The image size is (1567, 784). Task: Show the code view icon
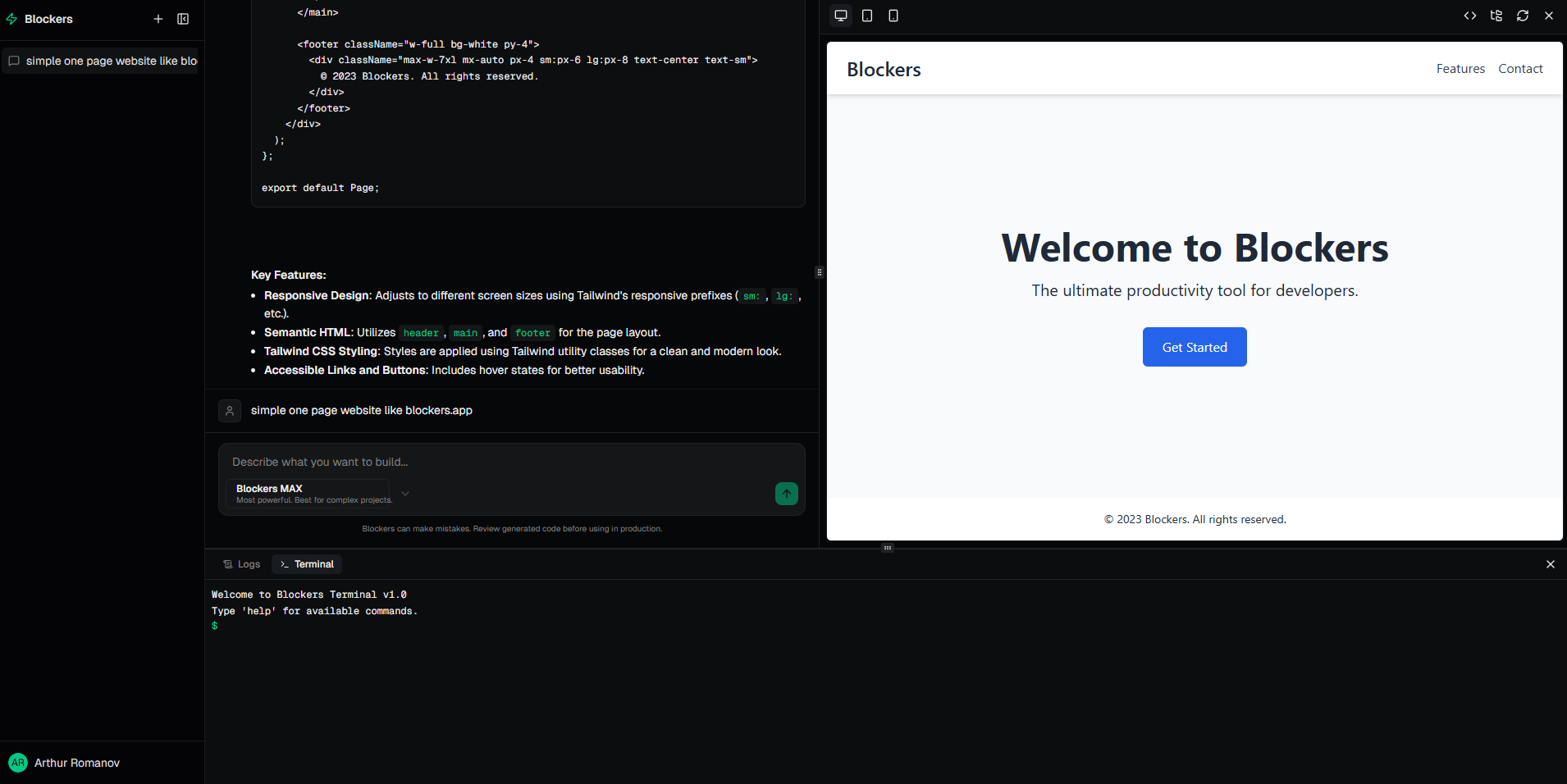coord(1470,16)
